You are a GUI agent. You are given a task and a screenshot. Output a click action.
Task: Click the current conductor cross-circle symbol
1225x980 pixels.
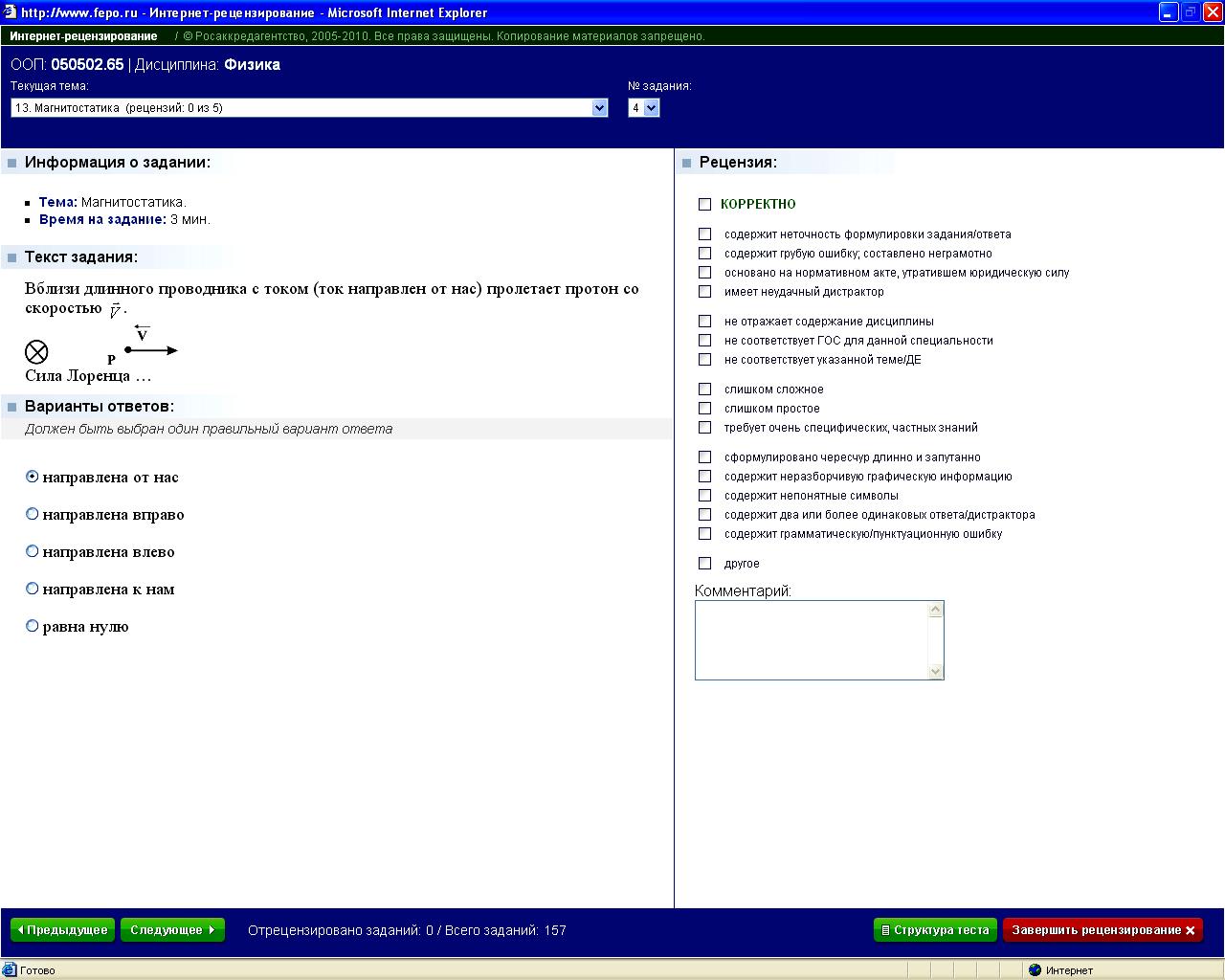[36, 352]
